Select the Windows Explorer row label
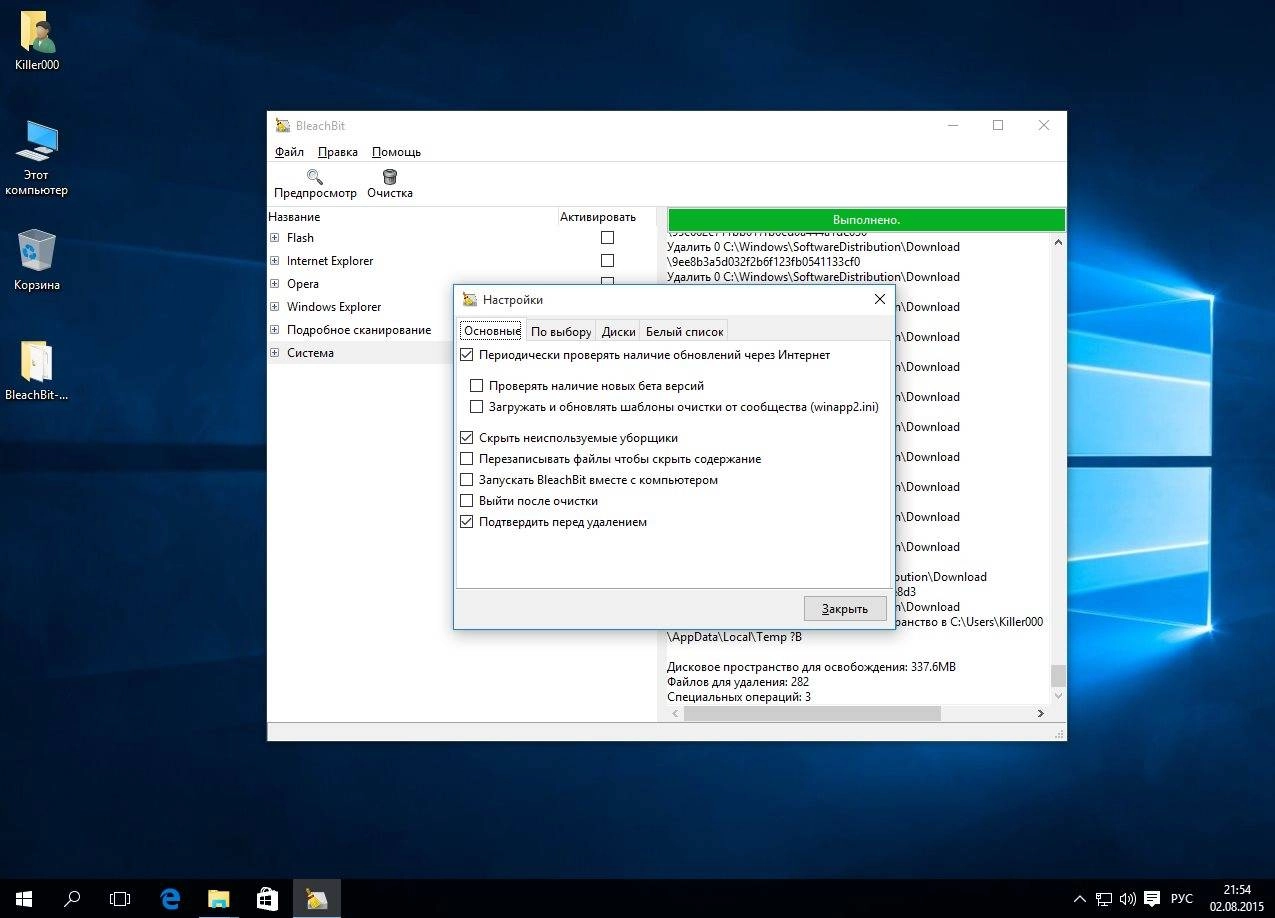This screenshot has height=918, width=1275. [334, 307]
